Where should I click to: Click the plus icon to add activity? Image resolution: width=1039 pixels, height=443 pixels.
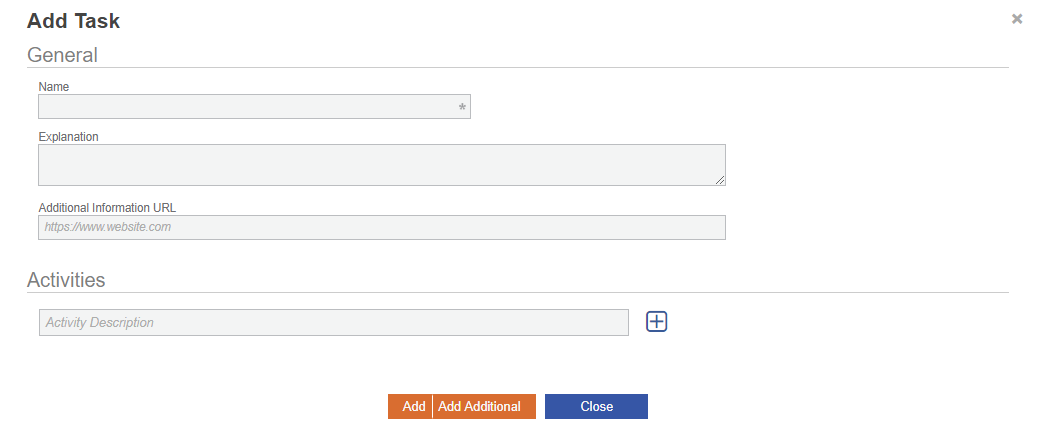click(x=656, y=321)
